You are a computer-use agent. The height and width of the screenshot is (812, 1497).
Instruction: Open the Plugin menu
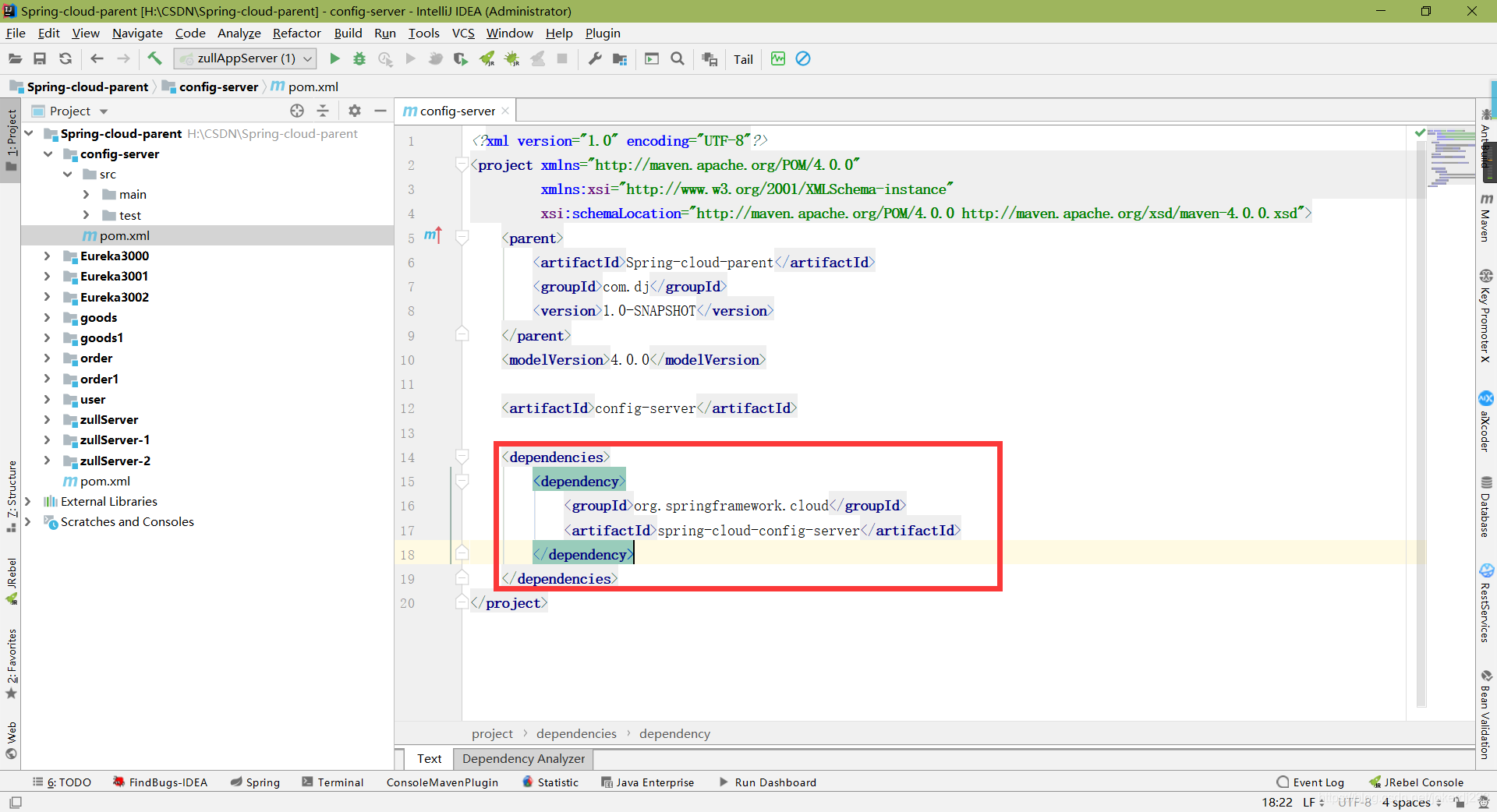pyautogui.click(x=603, y=33)
